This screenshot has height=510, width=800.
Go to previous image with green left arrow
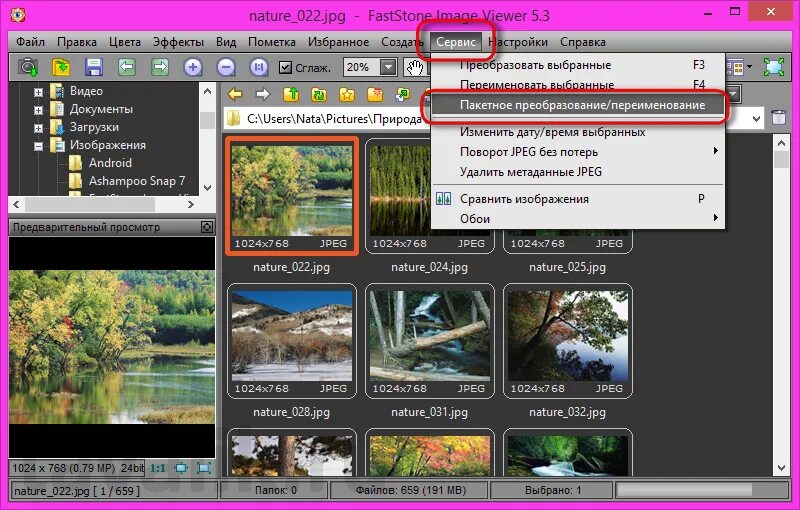pyautogui.click(x=127, y=67)
